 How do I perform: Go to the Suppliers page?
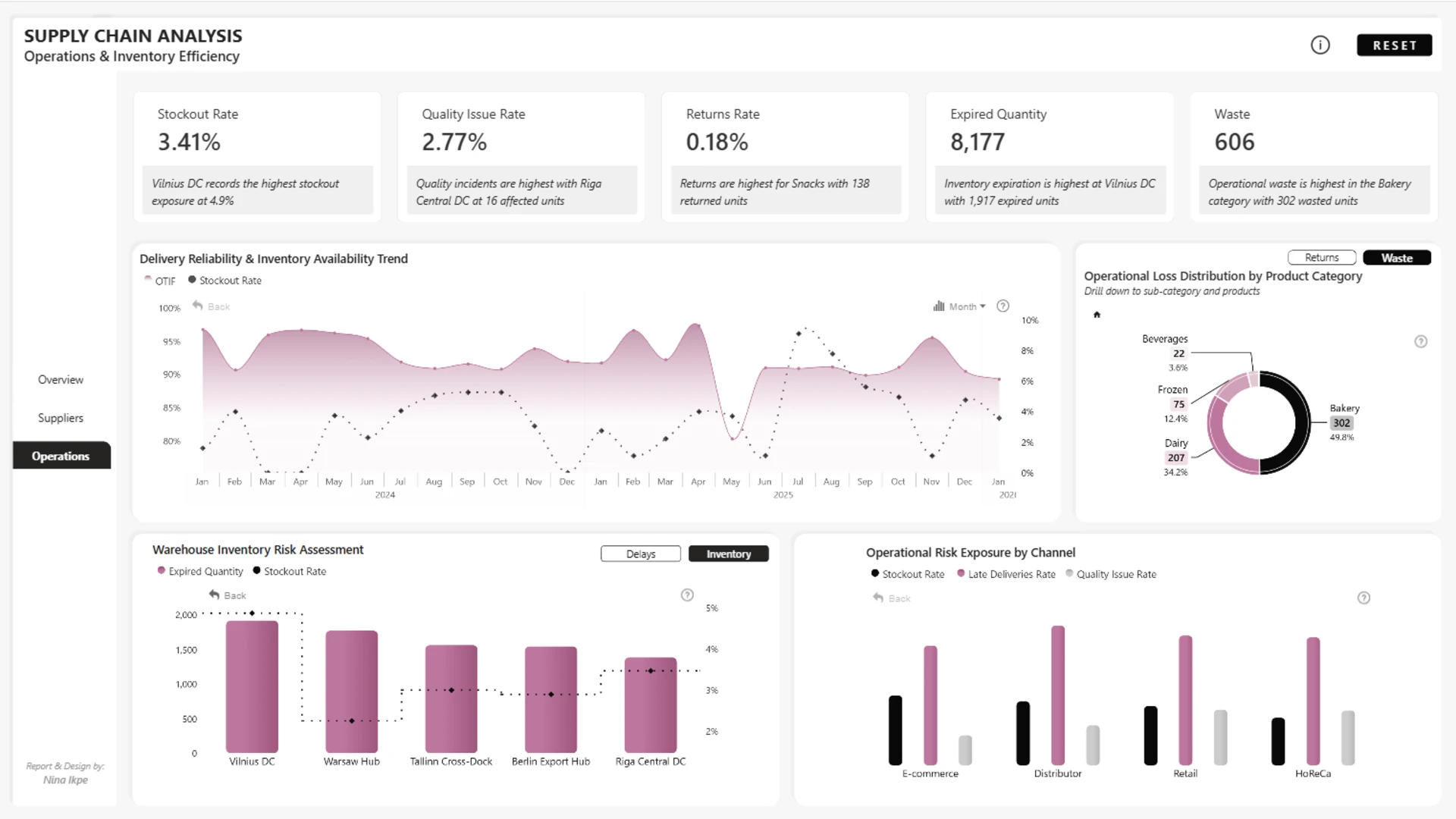(x=61, y=418)
